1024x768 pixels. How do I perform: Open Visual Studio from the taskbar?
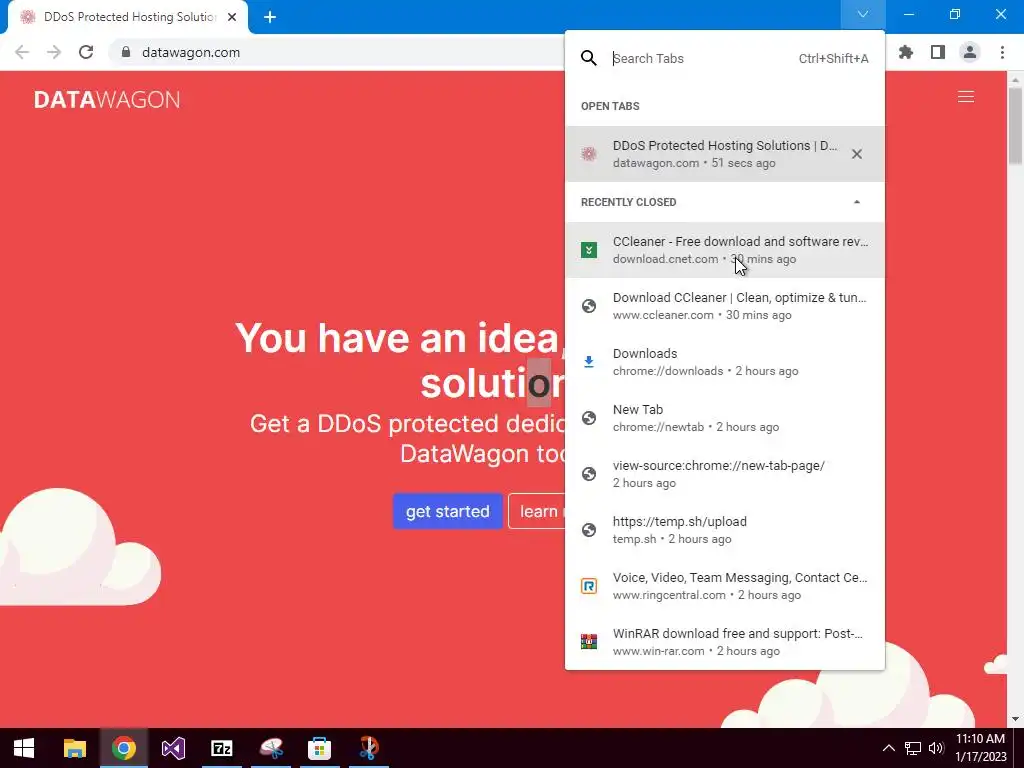pyautogui.click(x=173, y=748)
